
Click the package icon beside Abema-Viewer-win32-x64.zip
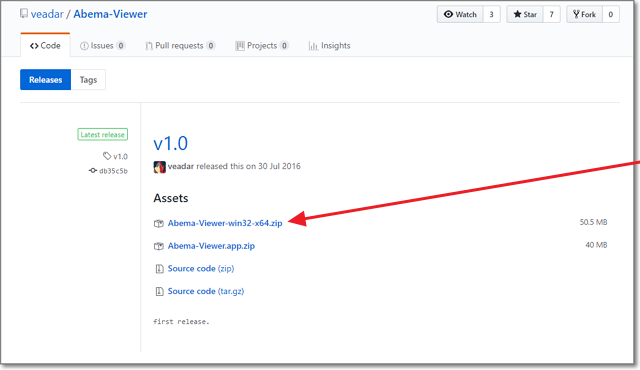[x=159, y=224]
